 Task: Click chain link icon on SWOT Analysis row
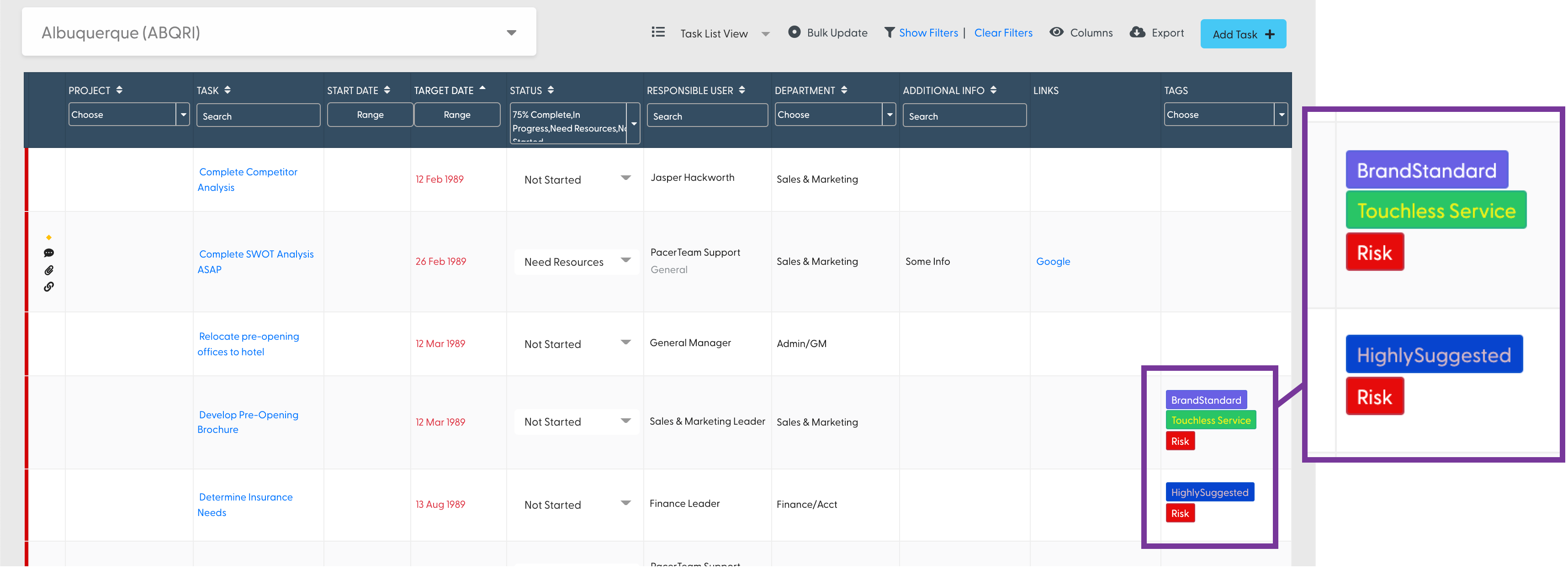click(49, 287)
